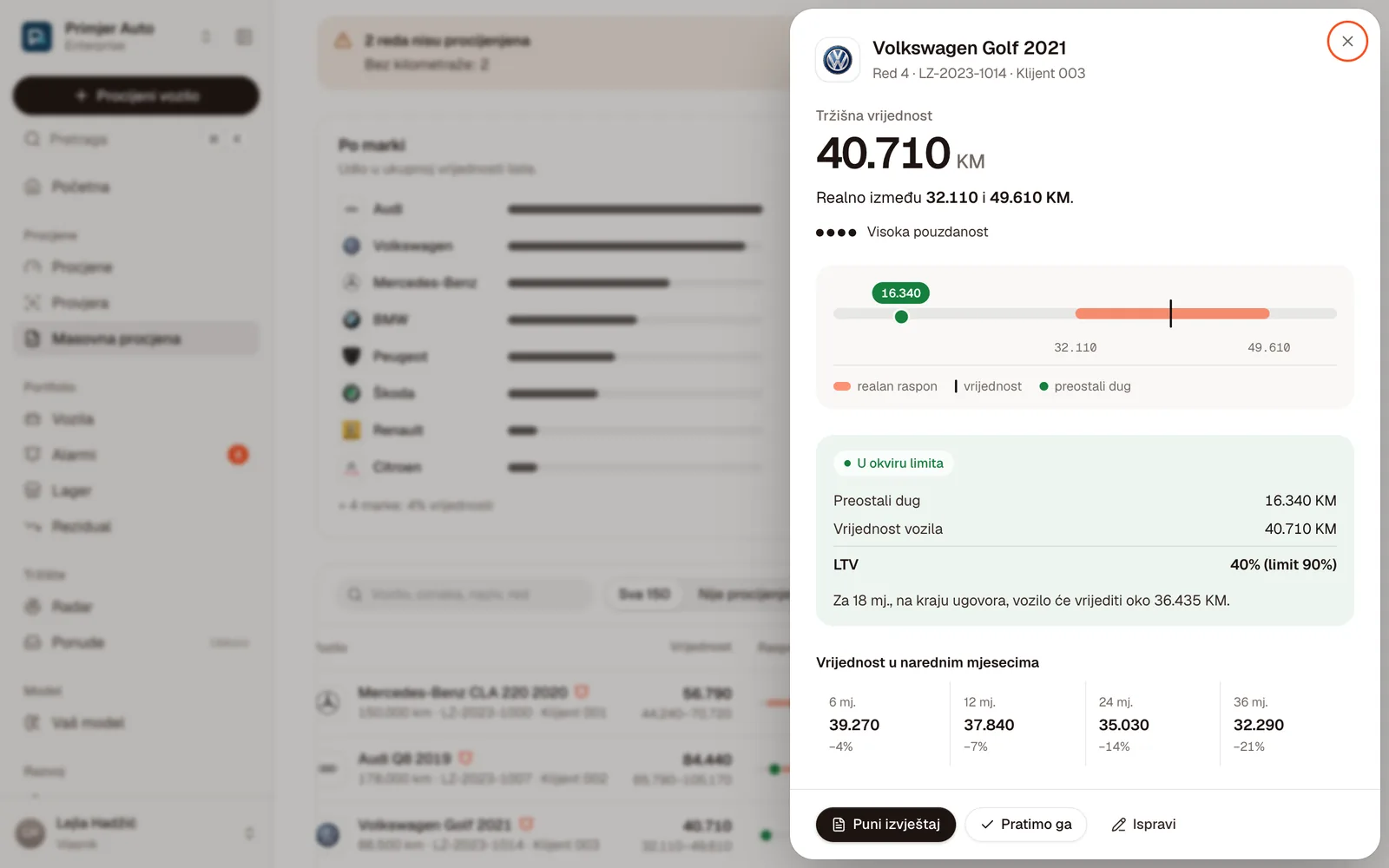Viewport: 1389px width, 868px height.
Task: Open Rezidual in the sidebar
Action: (x=136, y=527)
